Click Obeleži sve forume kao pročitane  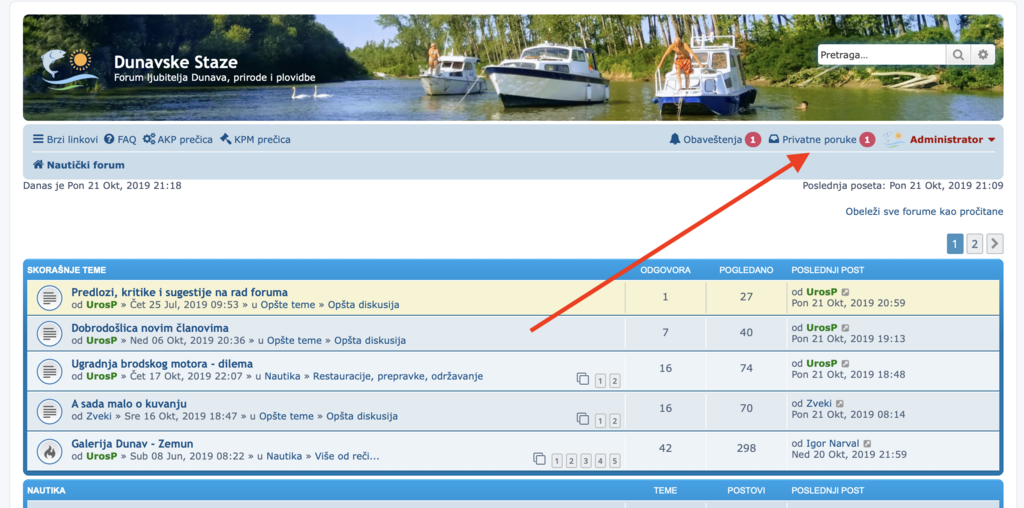[x=924, y=212]
